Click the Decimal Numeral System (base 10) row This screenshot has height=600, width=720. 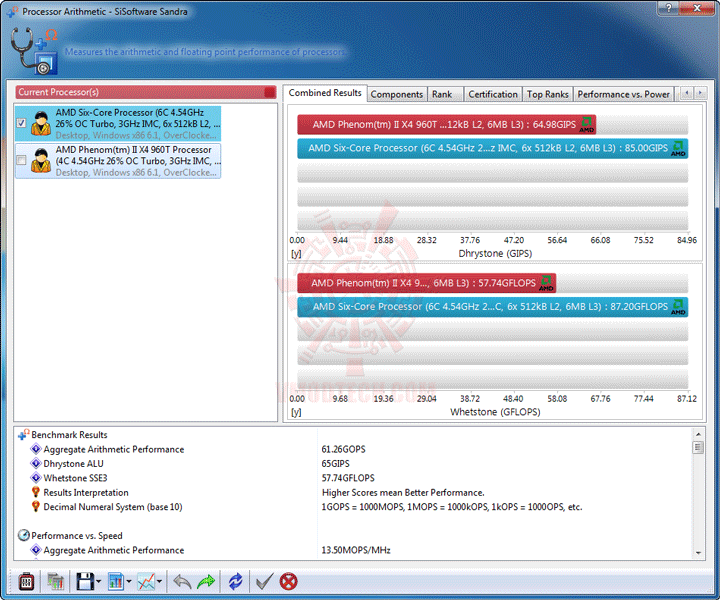point(354,506)
